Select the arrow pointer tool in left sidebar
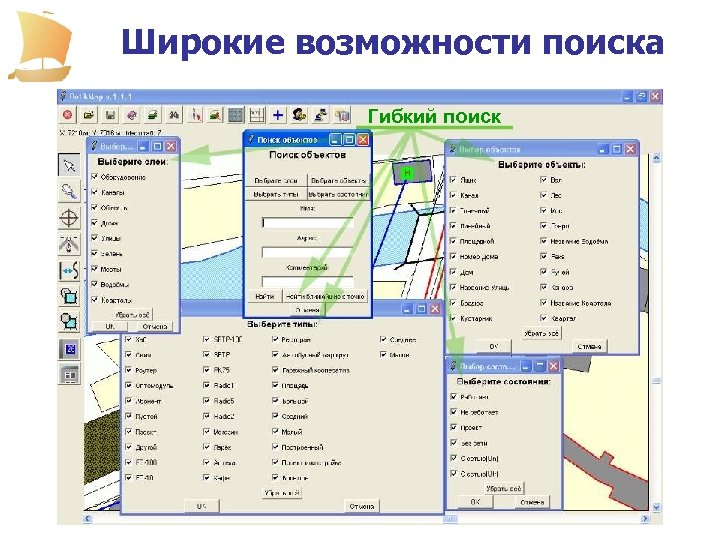This screenshot has width=720, height=540. coord(69,165)
